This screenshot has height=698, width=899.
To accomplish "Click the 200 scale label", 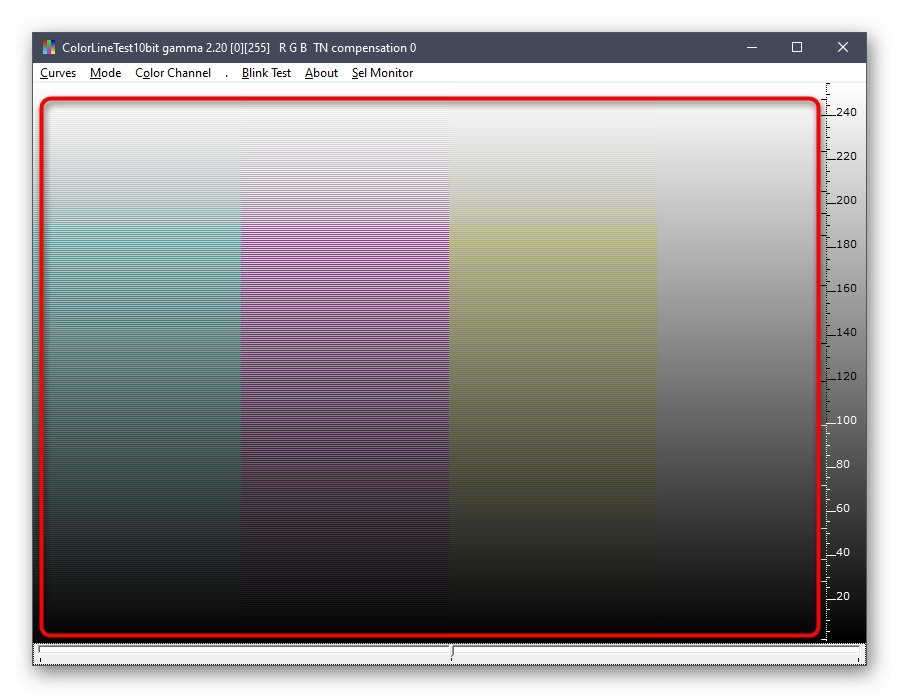I will [x=846, y=200].
